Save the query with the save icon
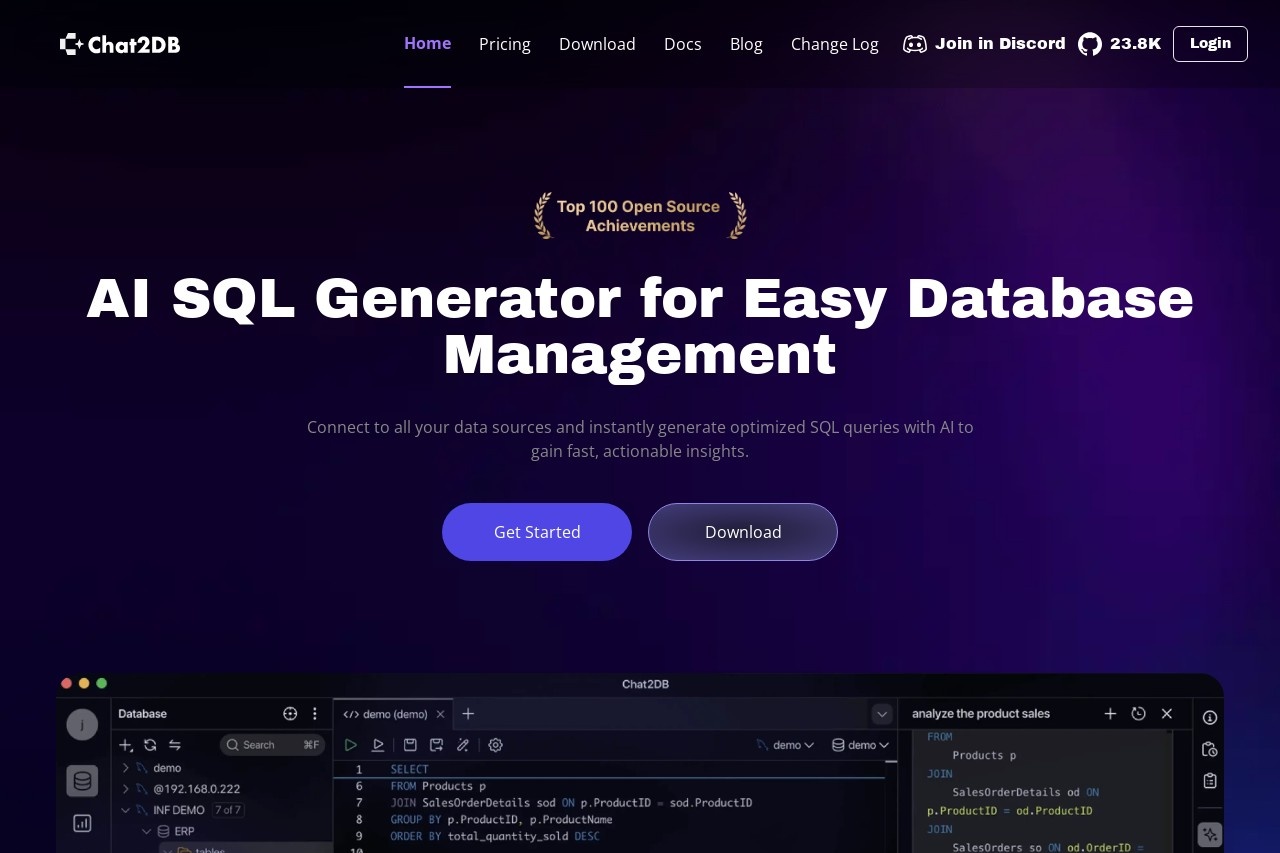 coord(410,745)
